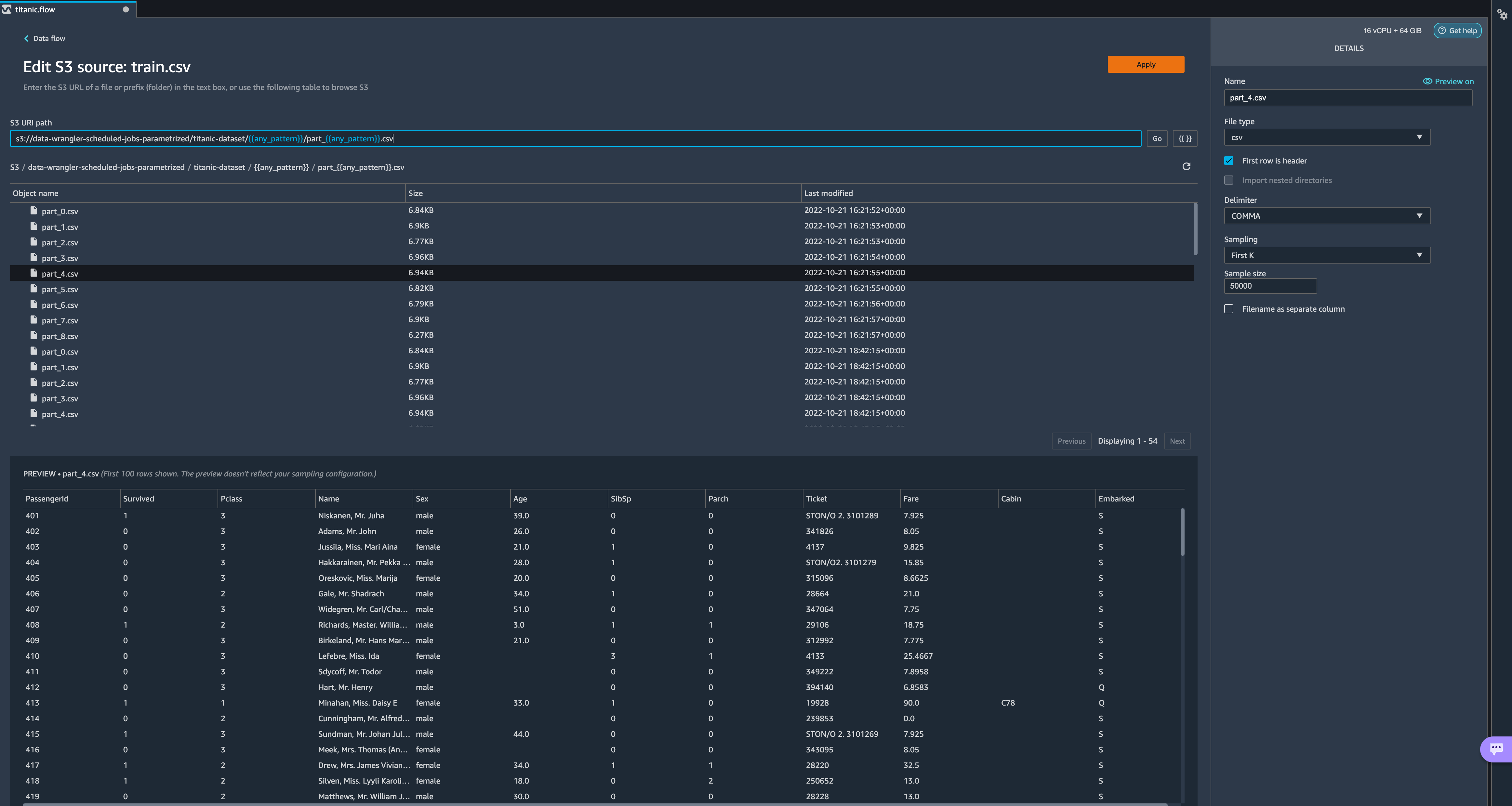Toggle the Preview on eye icon
This screenshot has height=806, width=1512.
1427,82
